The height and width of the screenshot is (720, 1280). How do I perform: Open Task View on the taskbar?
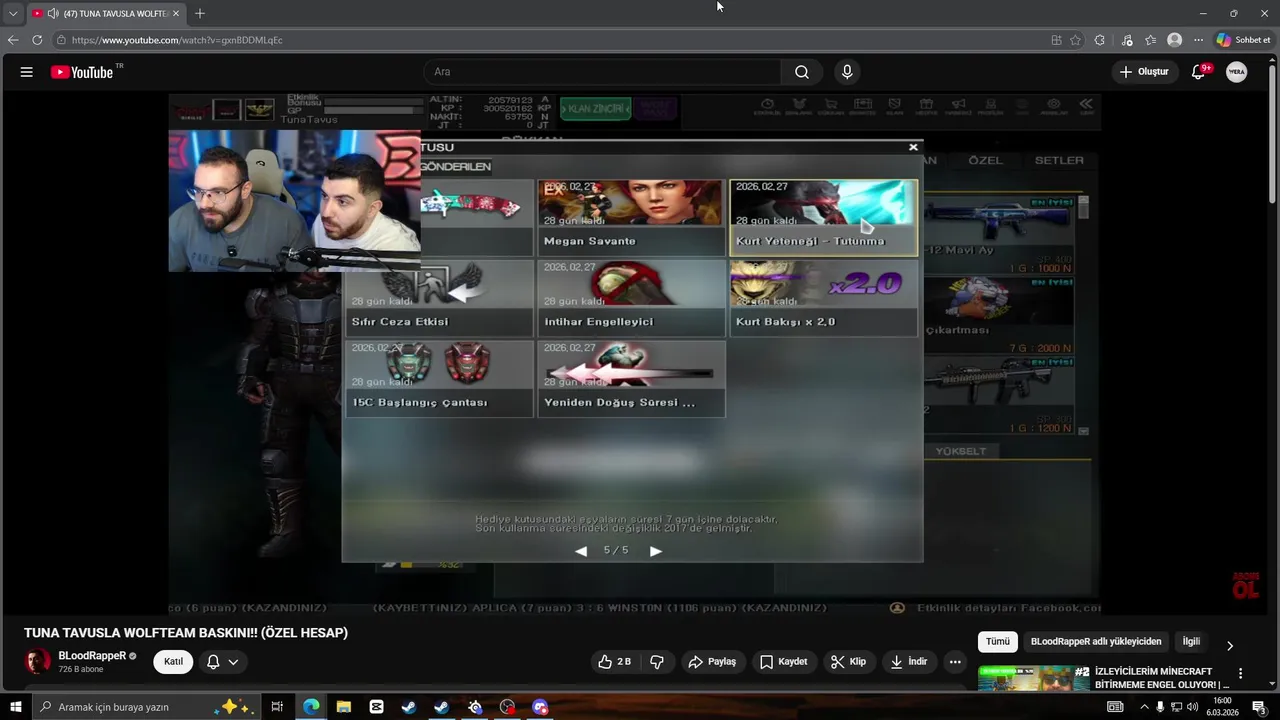point(277,707)
